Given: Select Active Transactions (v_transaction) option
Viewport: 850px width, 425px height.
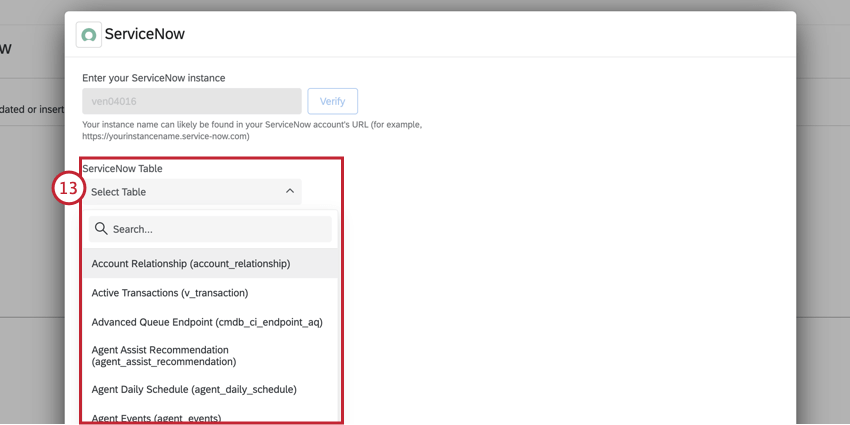Looking at the screenshot, I should [210, 293].
